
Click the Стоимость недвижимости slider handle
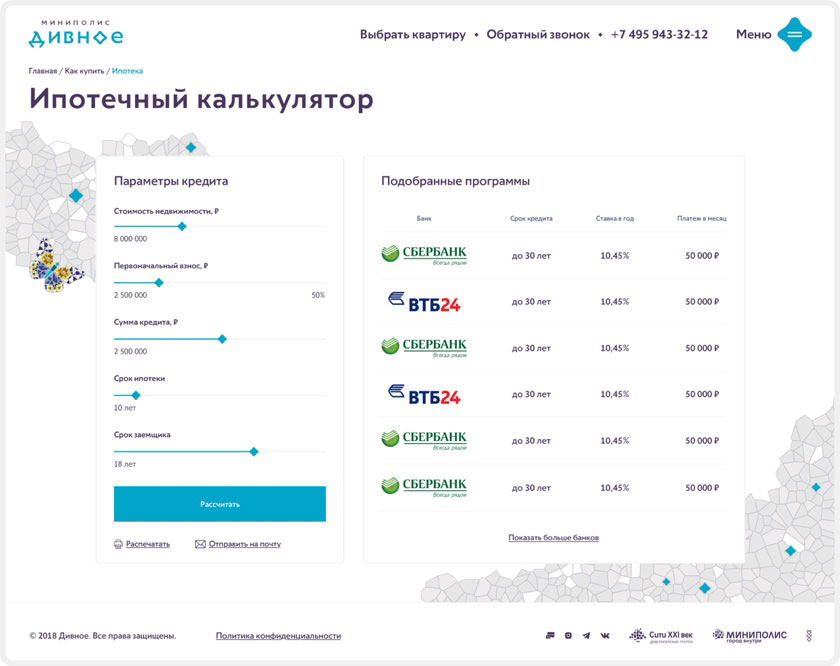[x=182, y=226]
